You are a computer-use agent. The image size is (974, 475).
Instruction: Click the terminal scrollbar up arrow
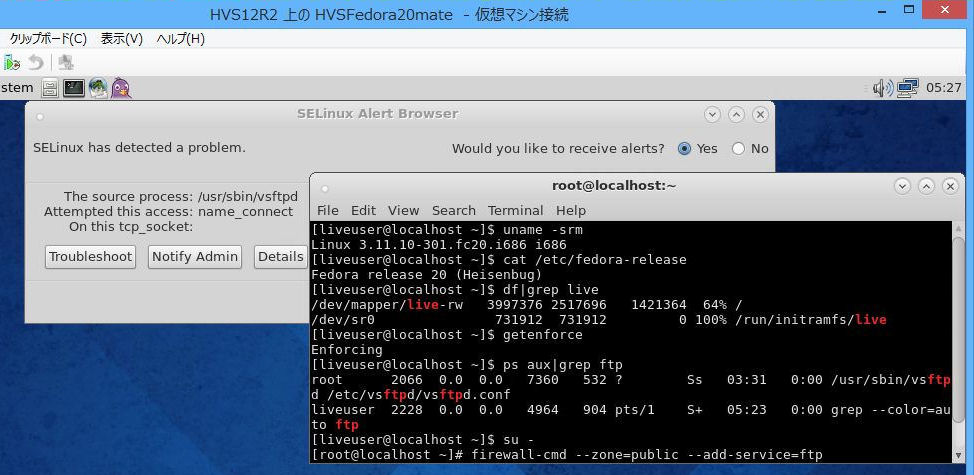959,227
